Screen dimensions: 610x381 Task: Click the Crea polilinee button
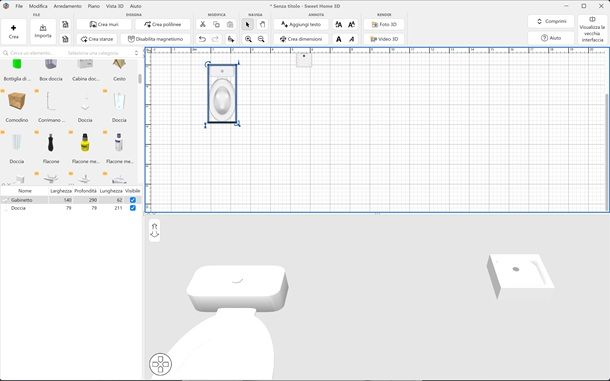pyautogui.click(x=162, y=25)
